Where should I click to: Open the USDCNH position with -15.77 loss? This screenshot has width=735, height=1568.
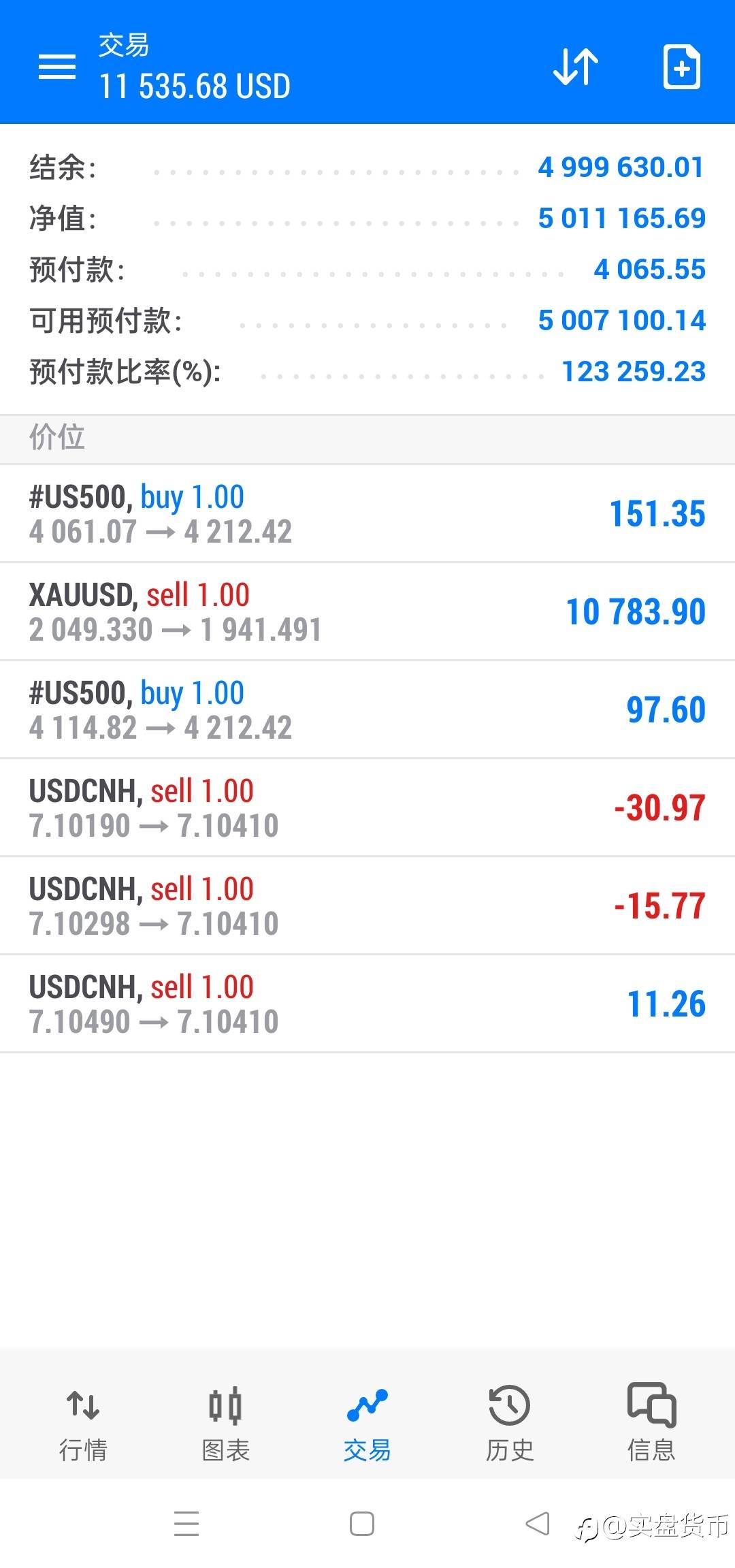(x=367, y=906)
